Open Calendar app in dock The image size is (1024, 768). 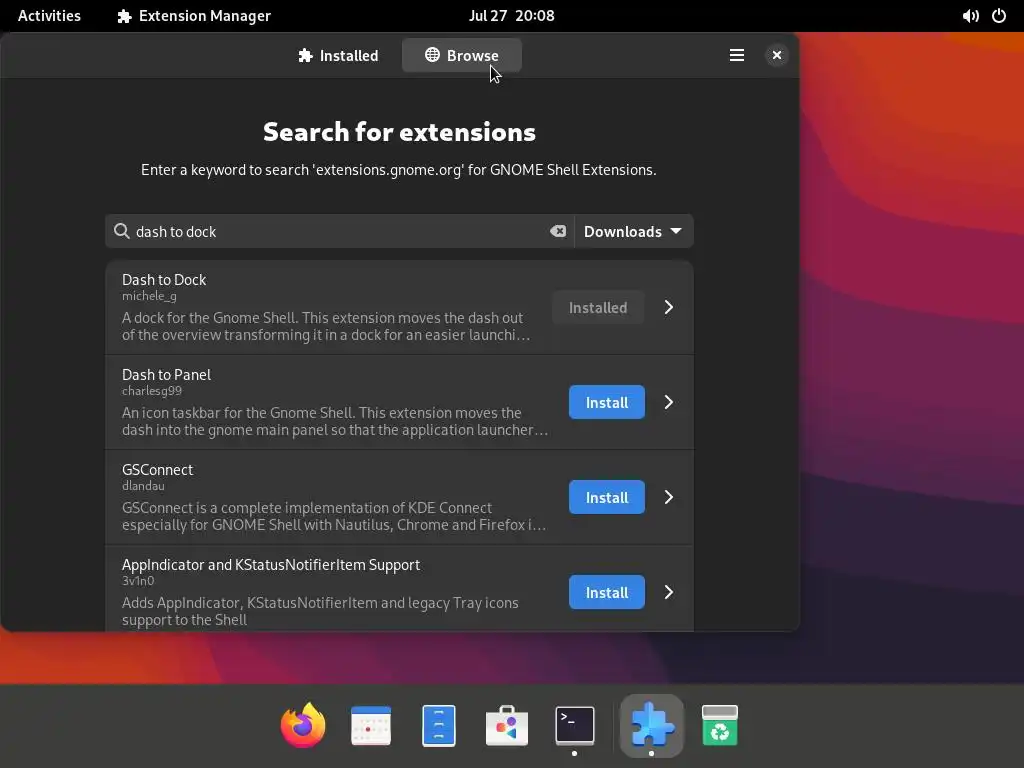coord(371,726)
